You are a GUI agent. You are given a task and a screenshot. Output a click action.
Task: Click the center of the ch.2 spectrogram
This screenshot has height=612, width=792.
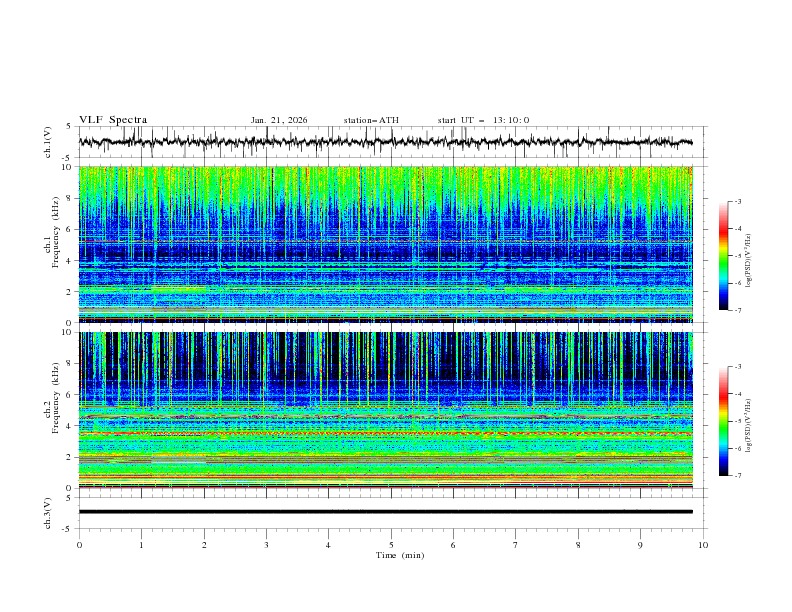[391, 410]
